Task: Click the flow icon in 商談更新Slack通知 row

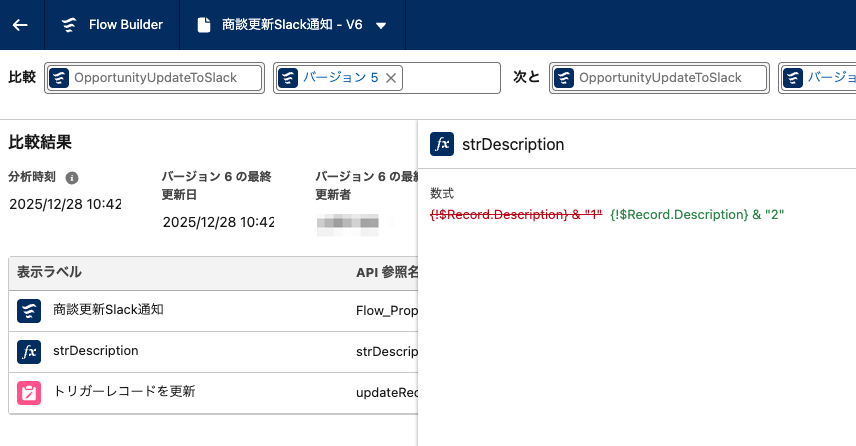Action: pyautogui.click(x=29, y=310)
